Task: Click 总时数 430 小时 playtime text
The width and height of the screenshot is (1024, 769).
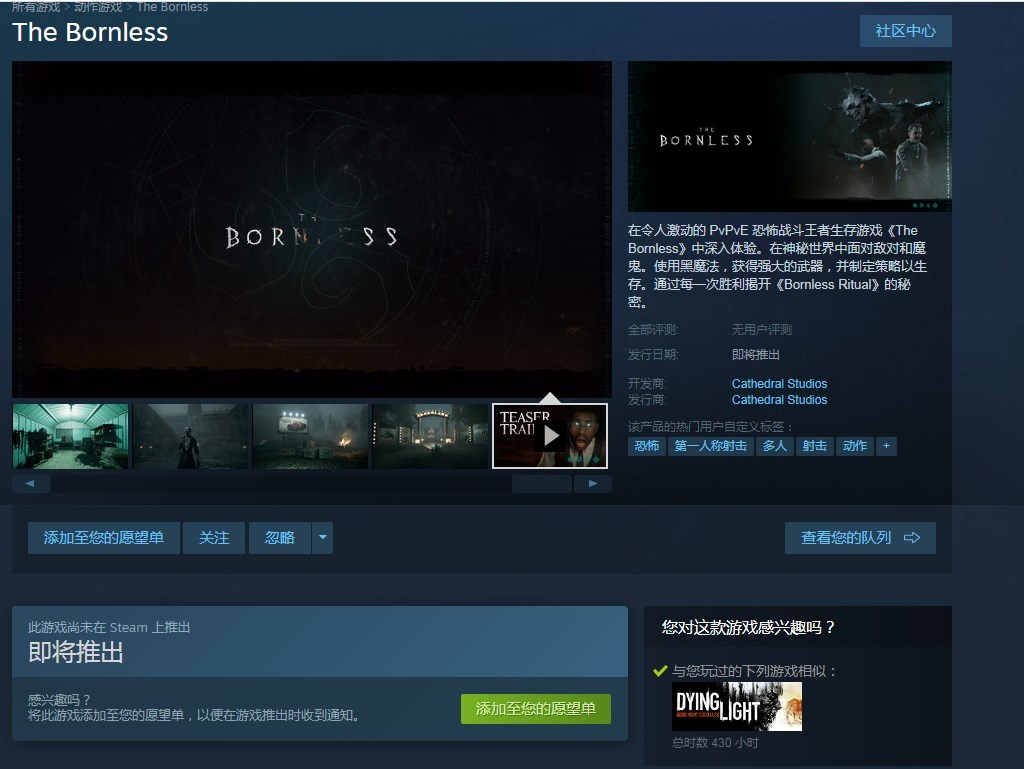Action: pos(715,743)
